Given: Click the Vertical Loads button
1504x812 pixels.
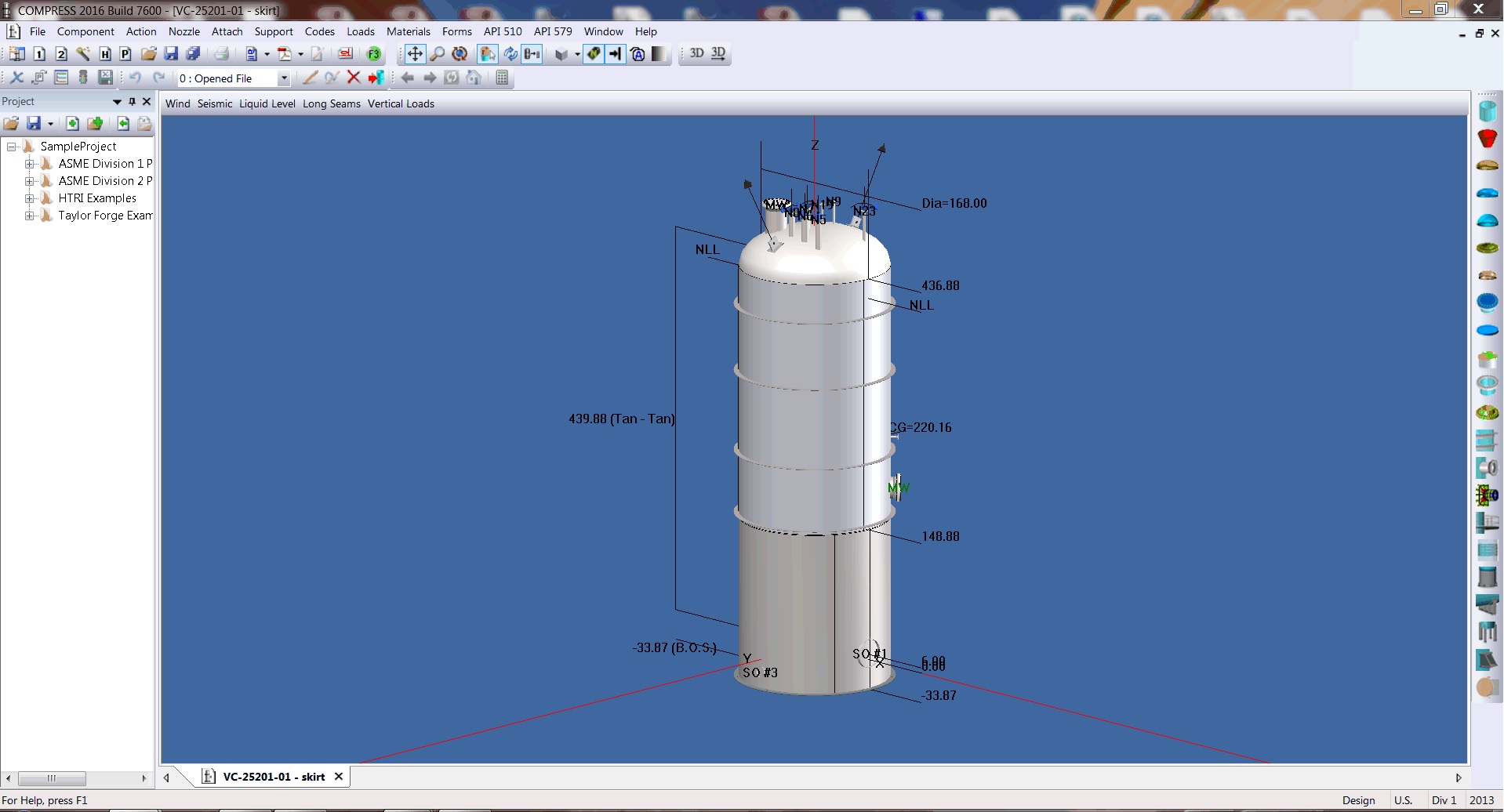Looking at the screenshot, I should (401, 103).
